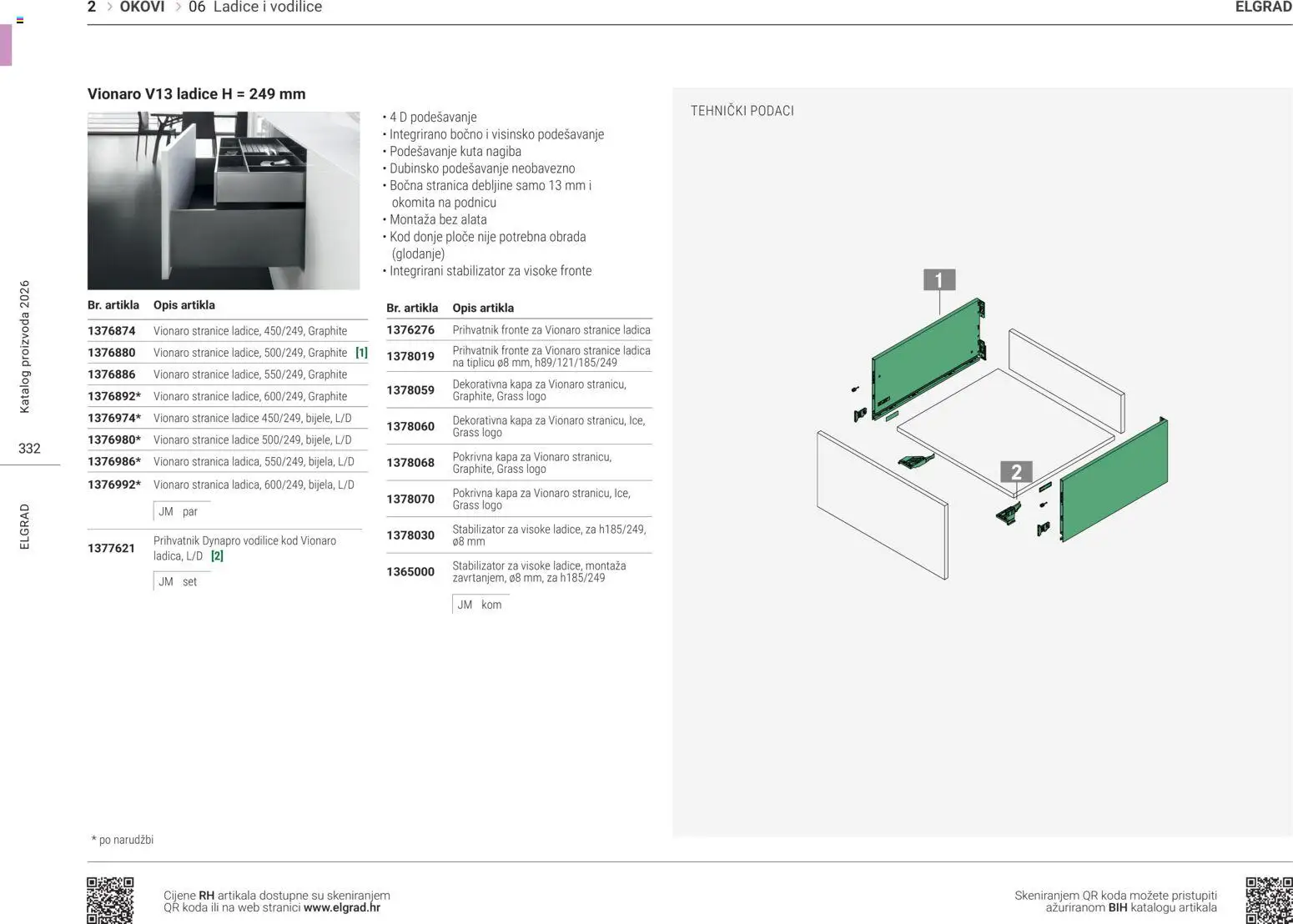The image size is (1293, 924).
Task: Click the ELGRAD title at top-right
Action: pos(1263,8)
